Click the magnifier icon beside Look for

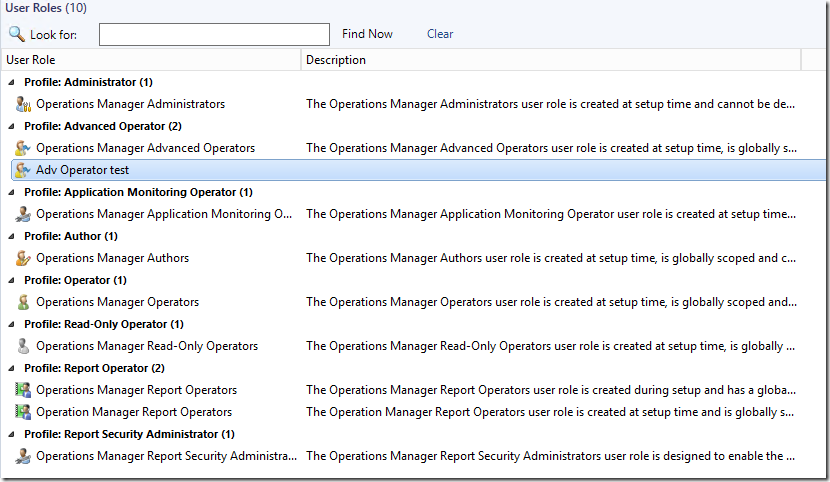coord(16,34)
